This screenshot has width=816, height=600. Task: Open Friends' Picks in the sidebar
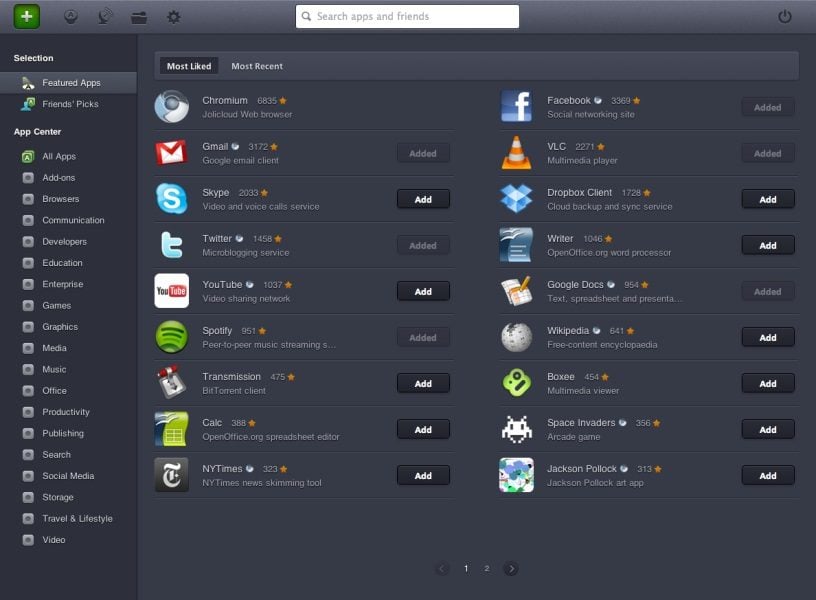(x=70, y=104)
